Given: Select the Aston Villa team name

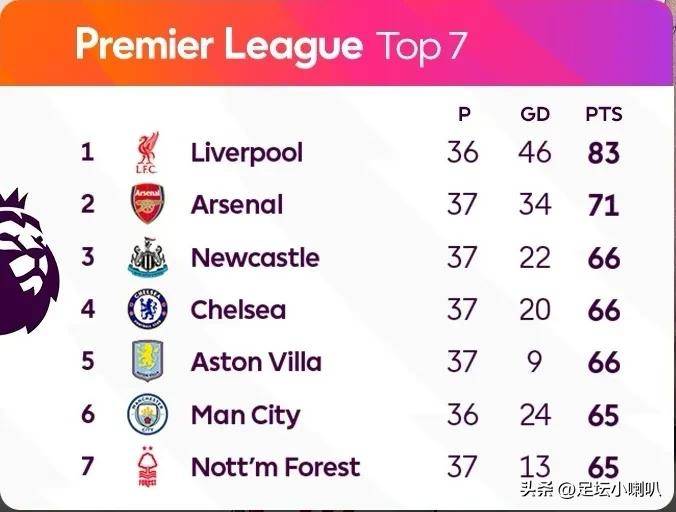Looking at the screenshot, I should click(256, 362).
